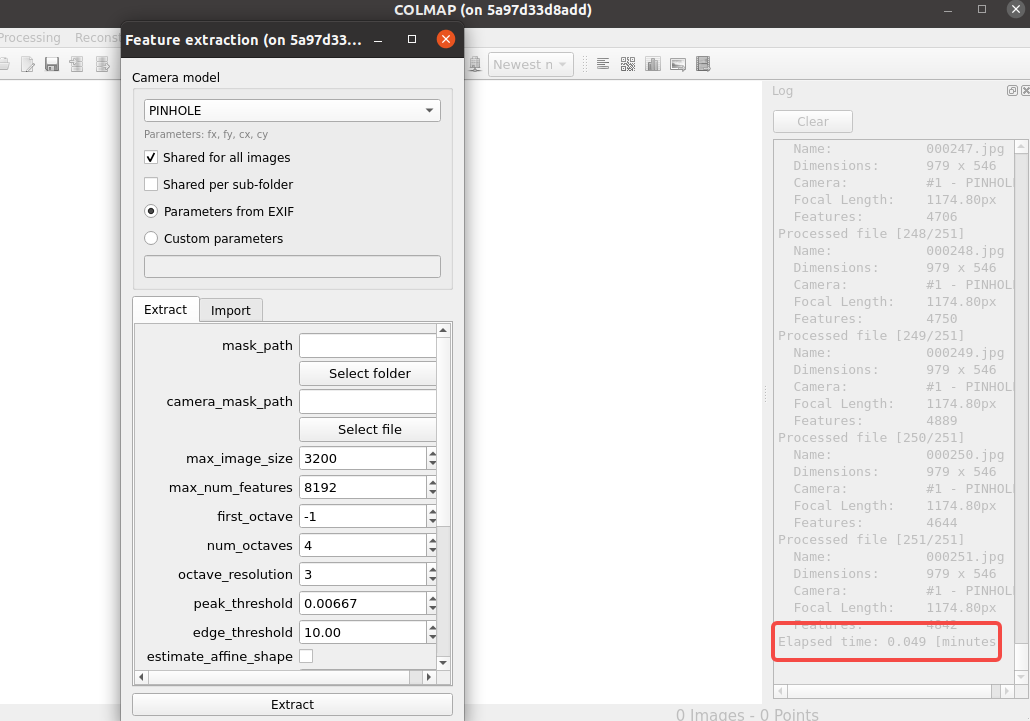
Task: Open the Match matrix QR-style icon
Action: point(627,64)
